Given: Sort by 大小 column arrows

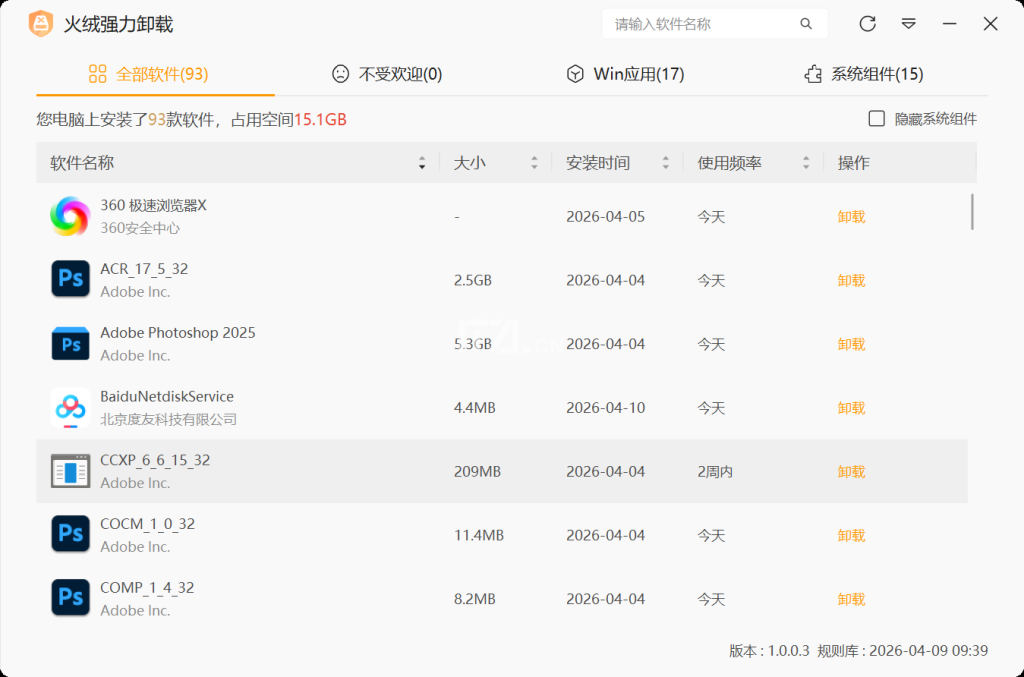Looking at the screenshot, I should (x=534, y=163).
